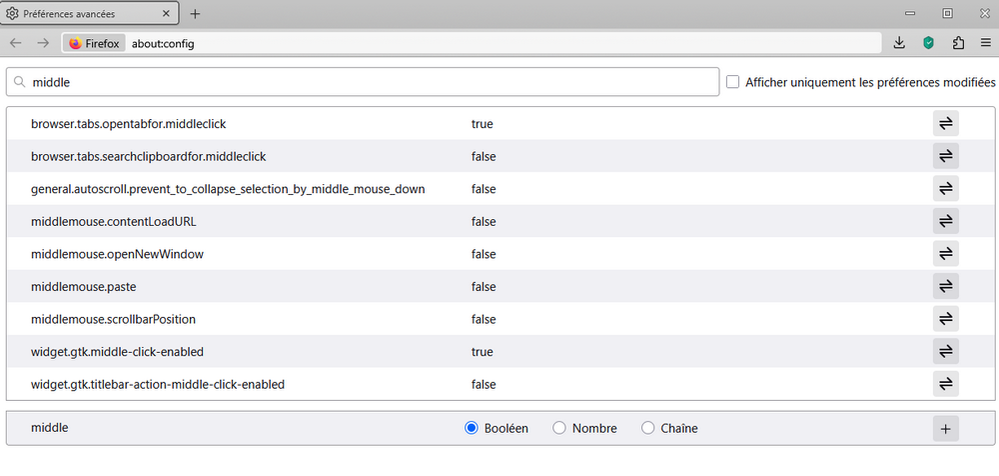Open the Firefox hamburger application menu
Image resolution: width=999 pixels, height=476 pixels.
(985, 43)
